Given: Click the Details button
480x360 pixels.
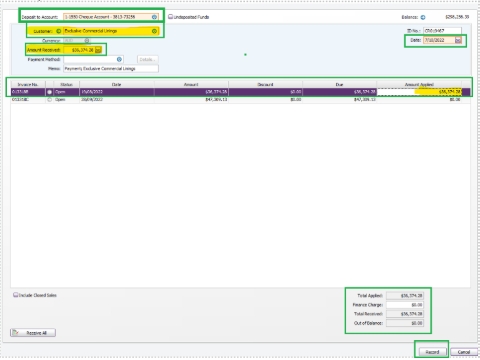Looking at the screenshot, I should pos(147,59).
